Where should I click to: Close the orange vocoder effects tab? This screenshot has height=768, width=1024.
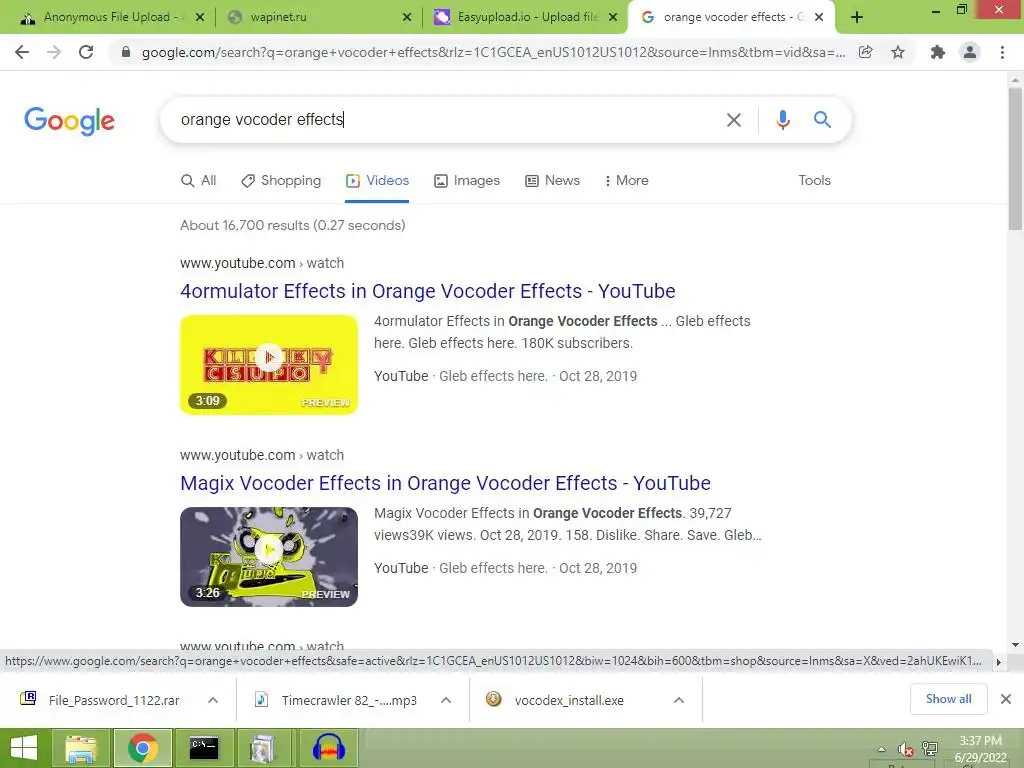(x=819, y=17)
